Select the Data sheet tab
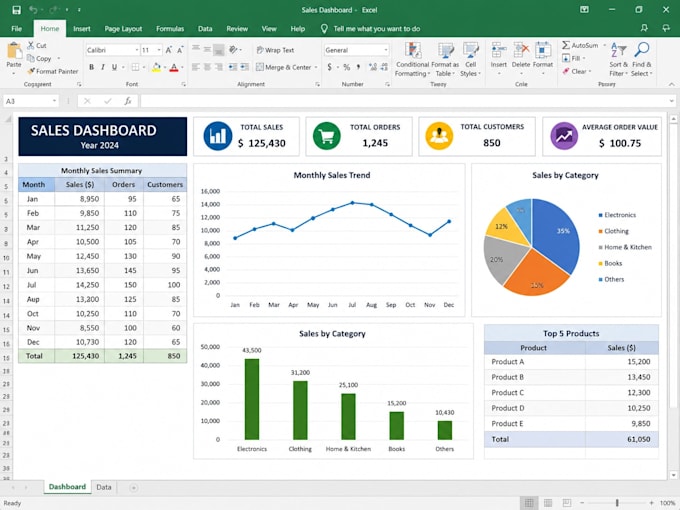The height and width of the screenshot is (510, 680). coord(104,487)
